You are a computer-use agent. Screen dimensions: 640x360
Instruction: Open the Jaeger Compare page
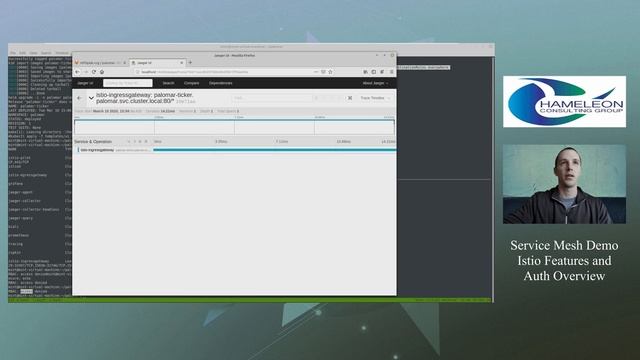point(191,83)
